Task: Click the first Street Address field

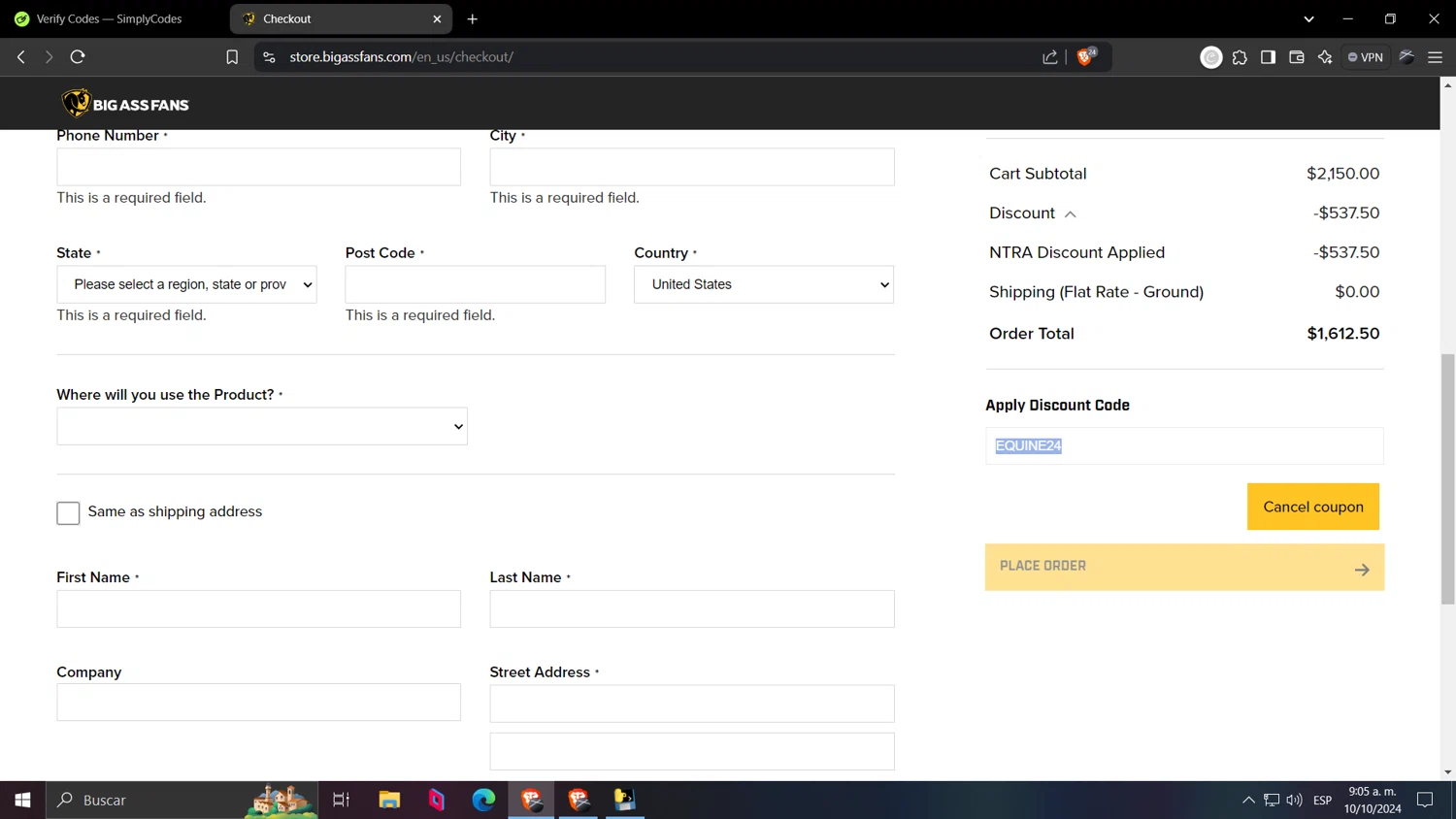Action: 692,704
